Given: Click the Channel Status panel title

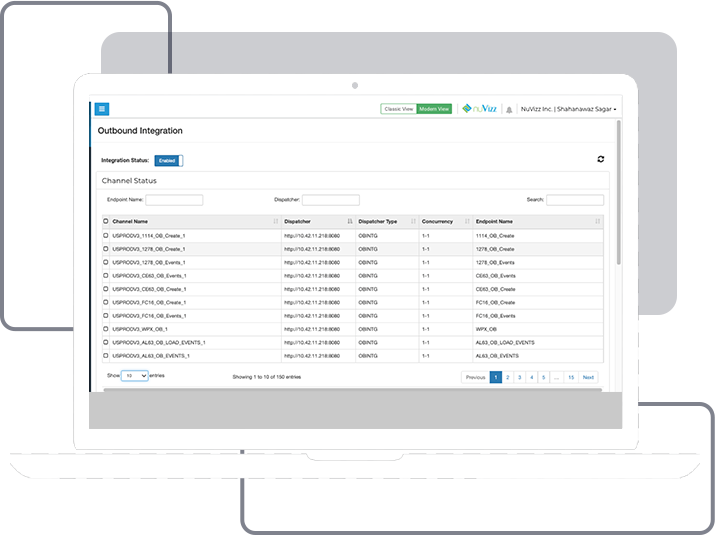Looking at the screenshot, I should click(x=129, y=181).
